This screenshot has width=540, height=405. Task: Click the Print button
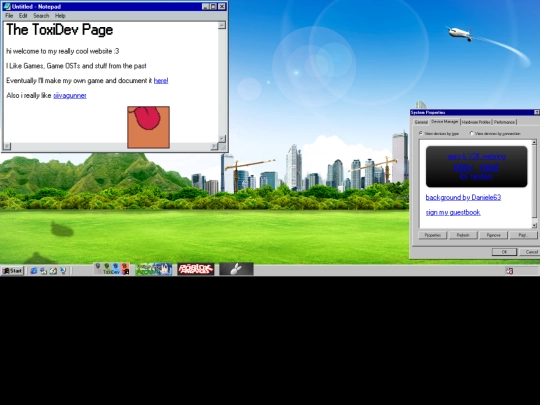(523, 235)
